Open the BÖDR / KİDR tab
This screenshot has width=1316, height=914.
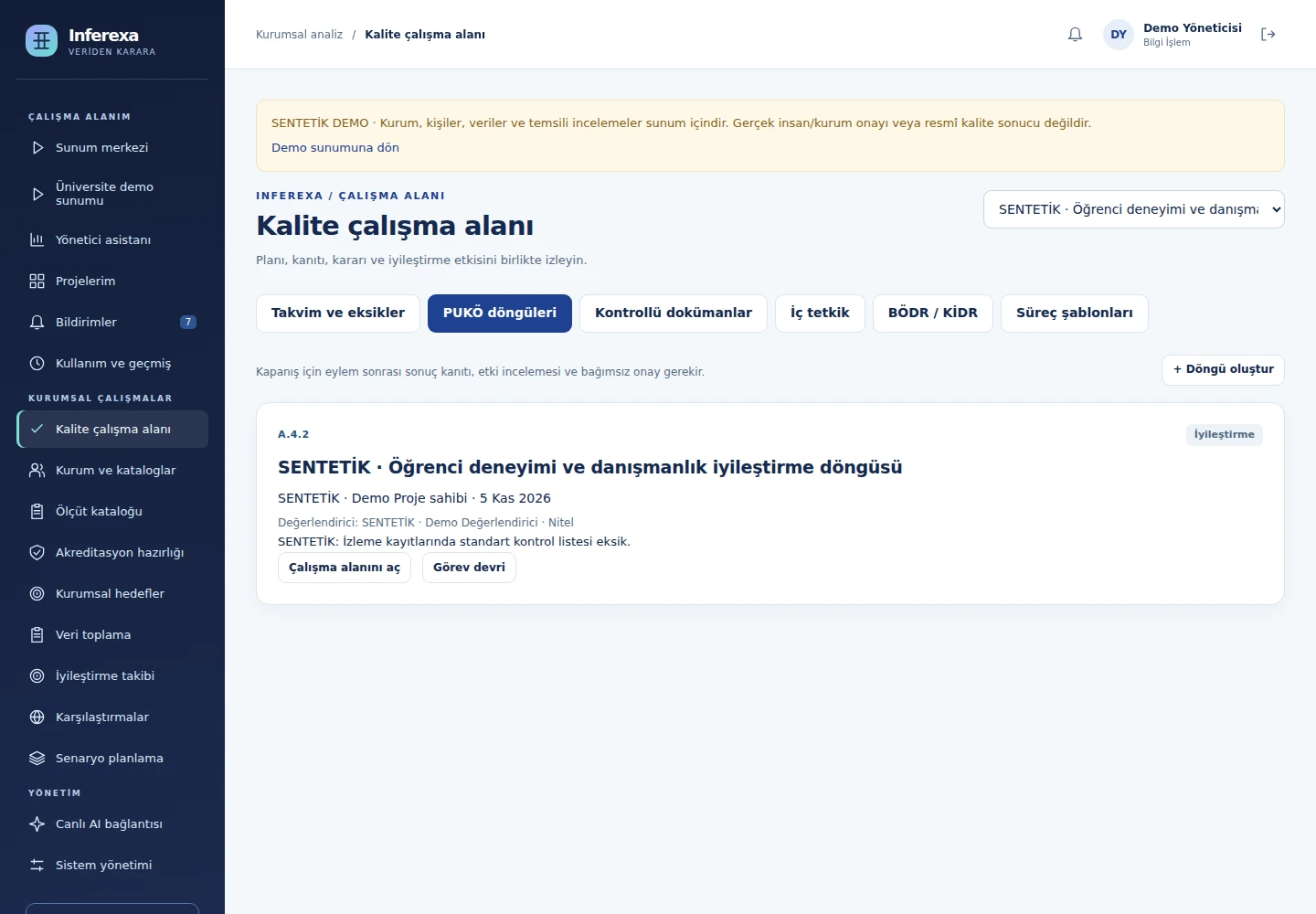tap(933, 314)
